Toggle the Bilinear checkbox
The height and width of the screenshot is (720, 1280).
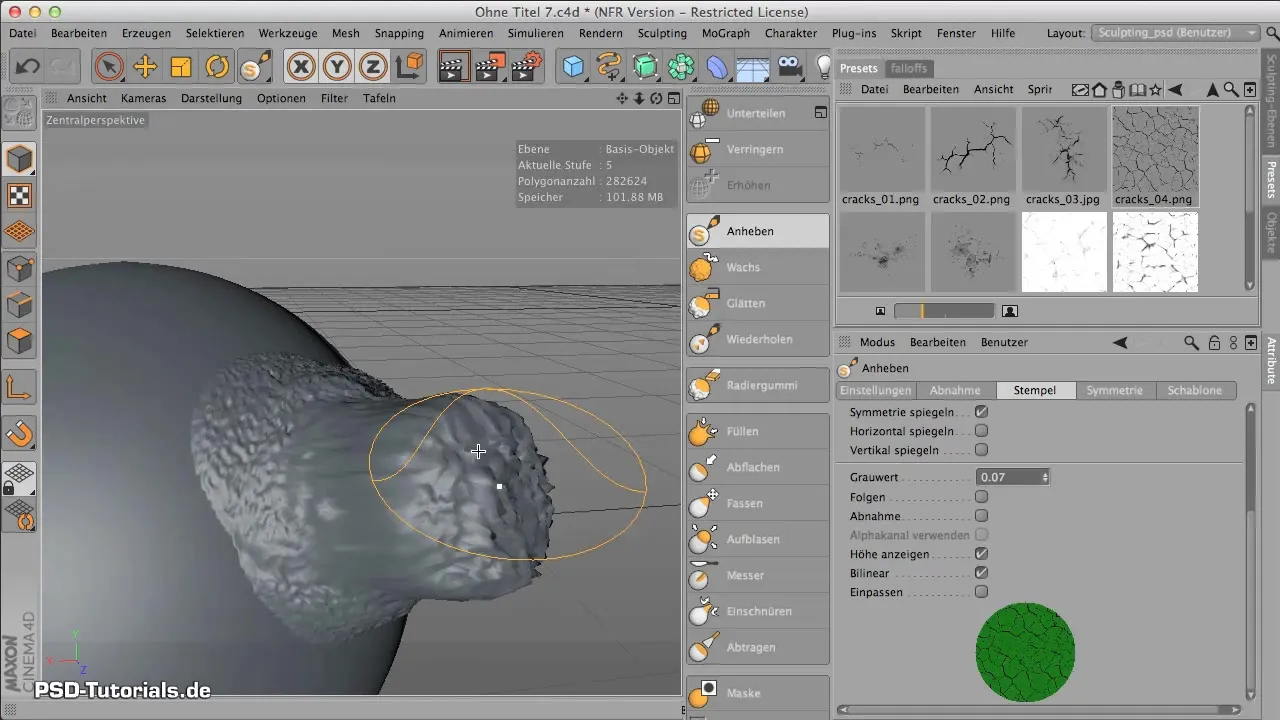(981, 573)
